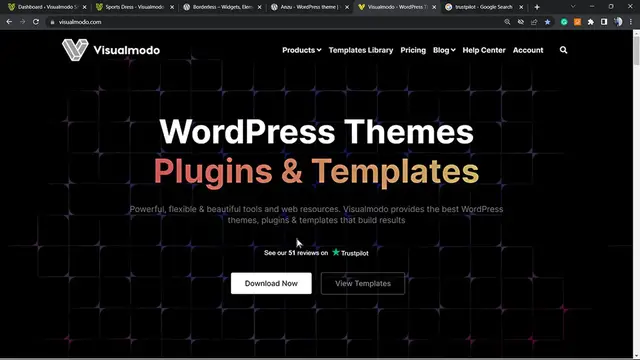
Task: Click the browser forward arrow
Action: pos(22,22)
